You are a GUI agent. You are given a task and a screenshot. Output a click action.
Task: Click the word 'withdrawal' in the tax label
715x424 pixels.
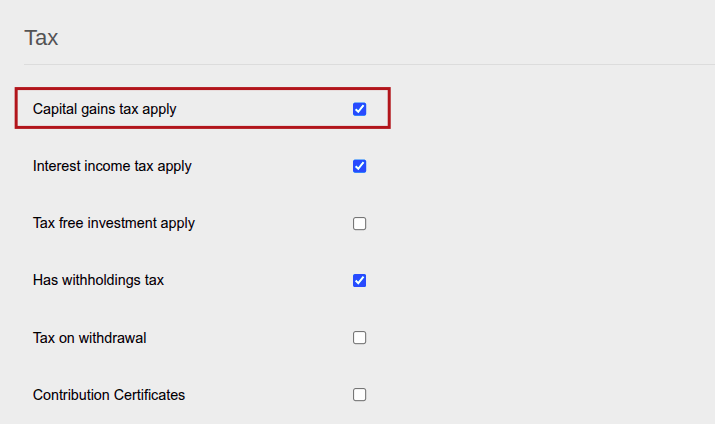point(113,338)
